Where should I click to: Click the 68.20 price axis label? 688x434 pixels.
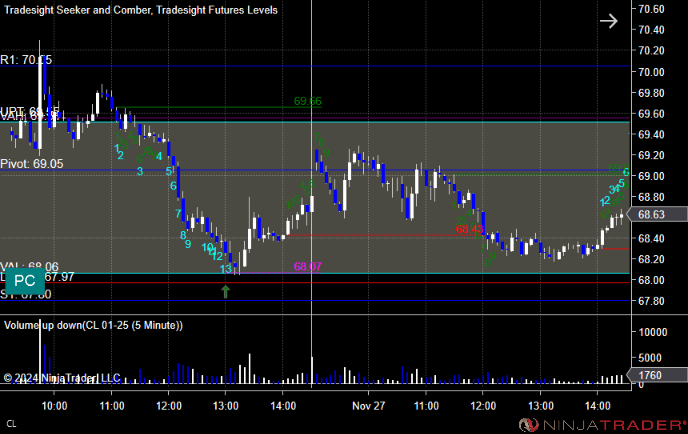[x=651, y=259]
